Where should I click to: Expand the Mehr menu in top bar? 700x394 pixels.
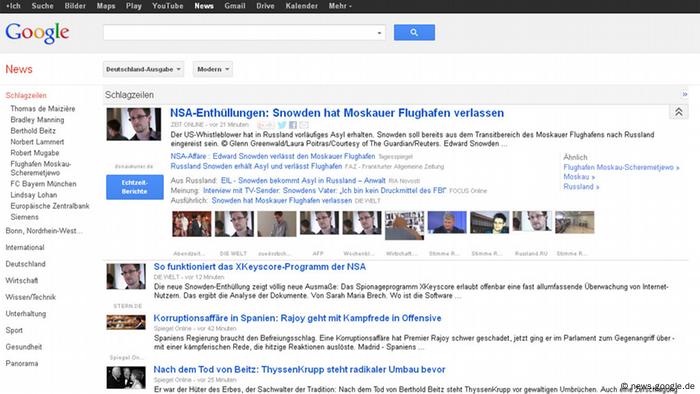[340, 6]
